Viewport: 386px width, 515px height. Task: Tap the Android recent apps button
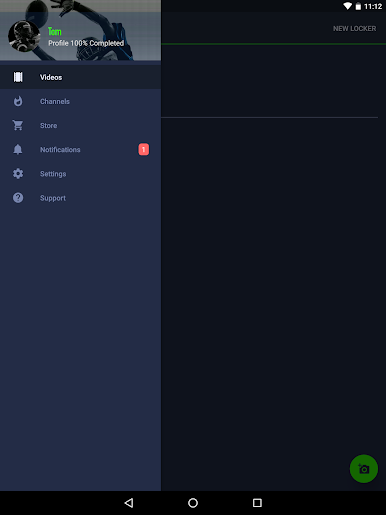tap(257, 503)
